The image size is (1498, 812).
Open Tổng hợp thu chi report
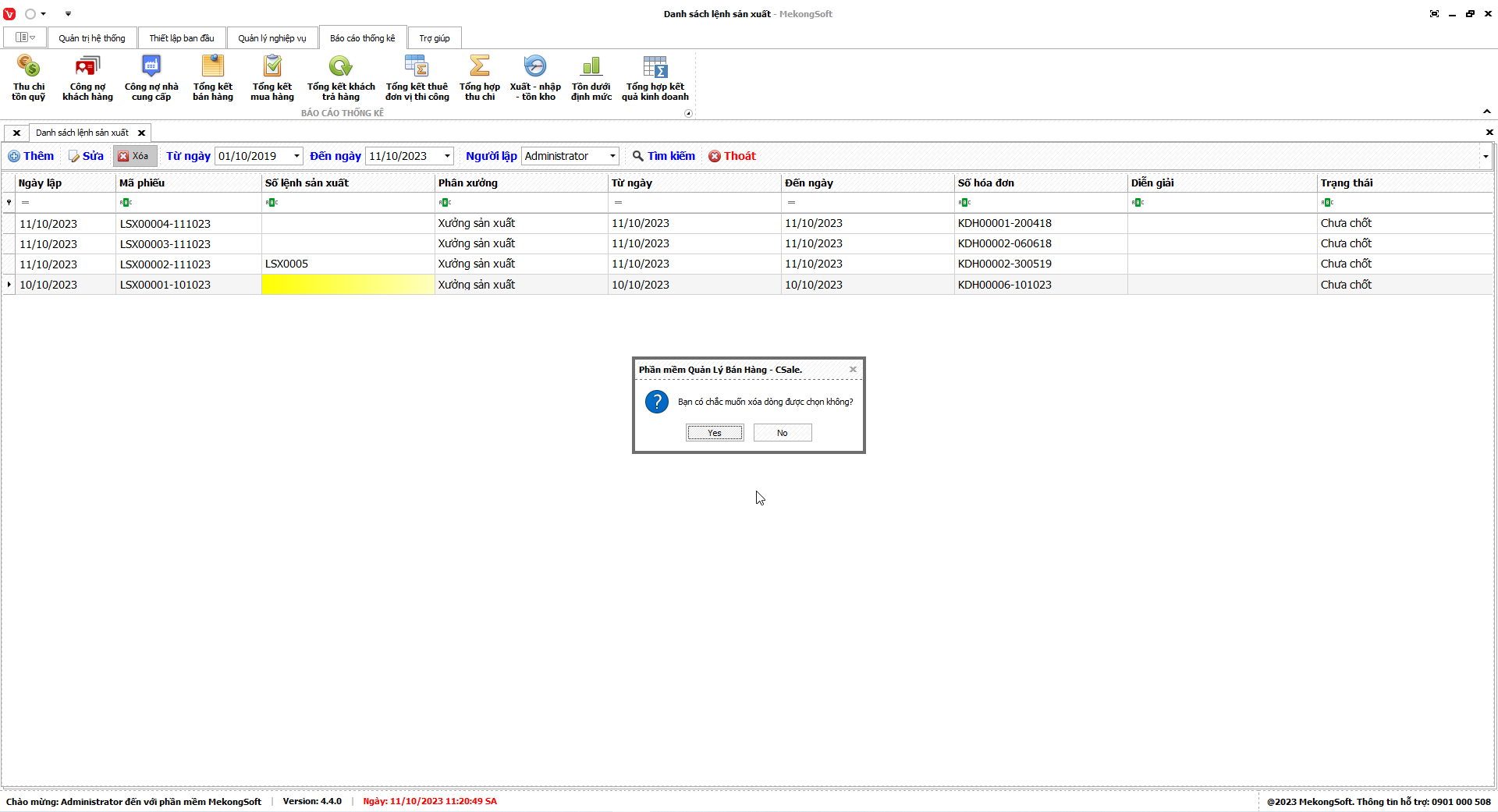click(x=480, y=77)
